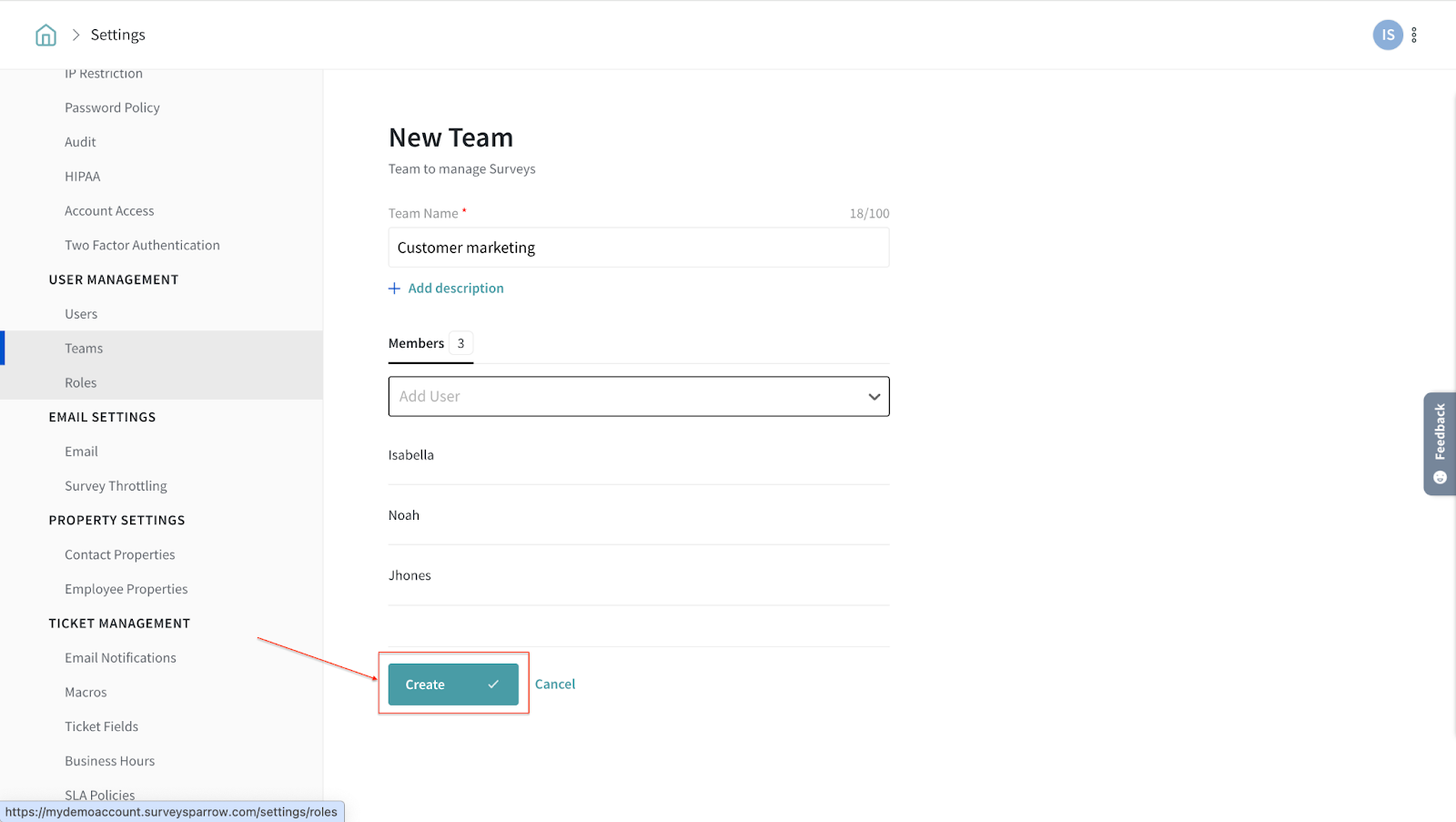
Task: Click the Settings breadcrumb label
Action: point(117,35)
